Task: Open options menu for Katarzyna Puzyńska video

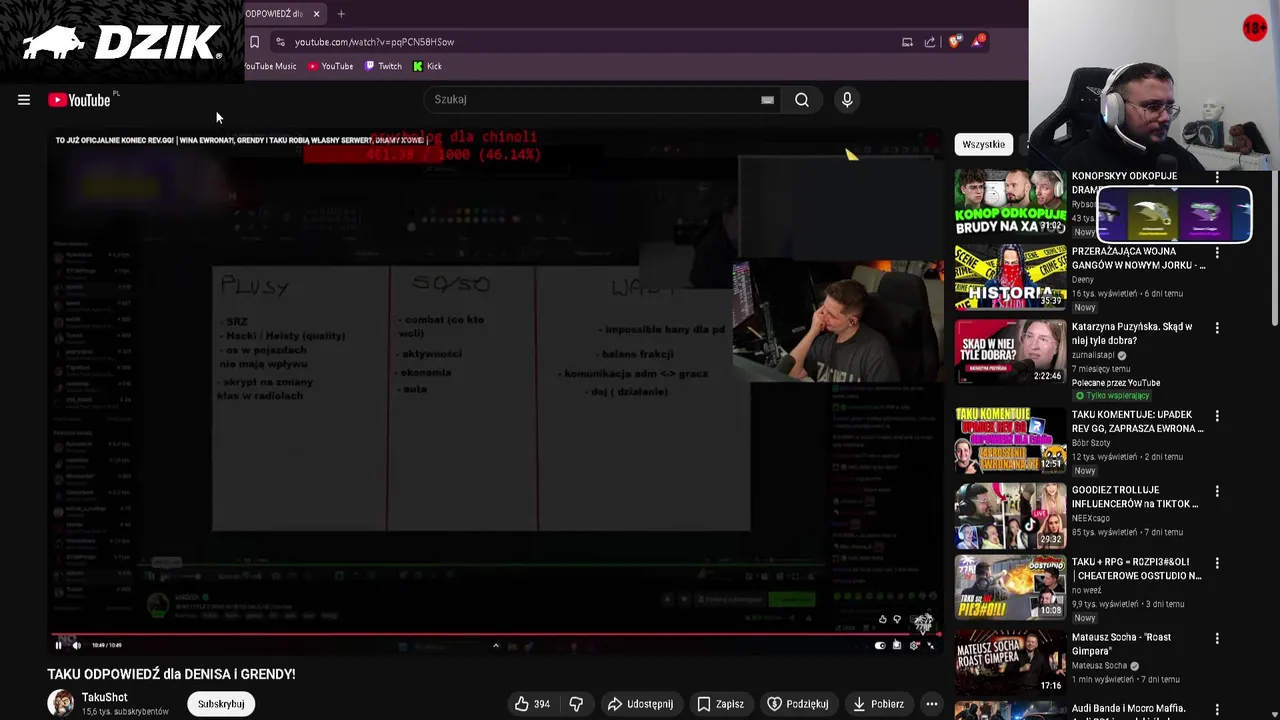Action: click(1217, 328)
